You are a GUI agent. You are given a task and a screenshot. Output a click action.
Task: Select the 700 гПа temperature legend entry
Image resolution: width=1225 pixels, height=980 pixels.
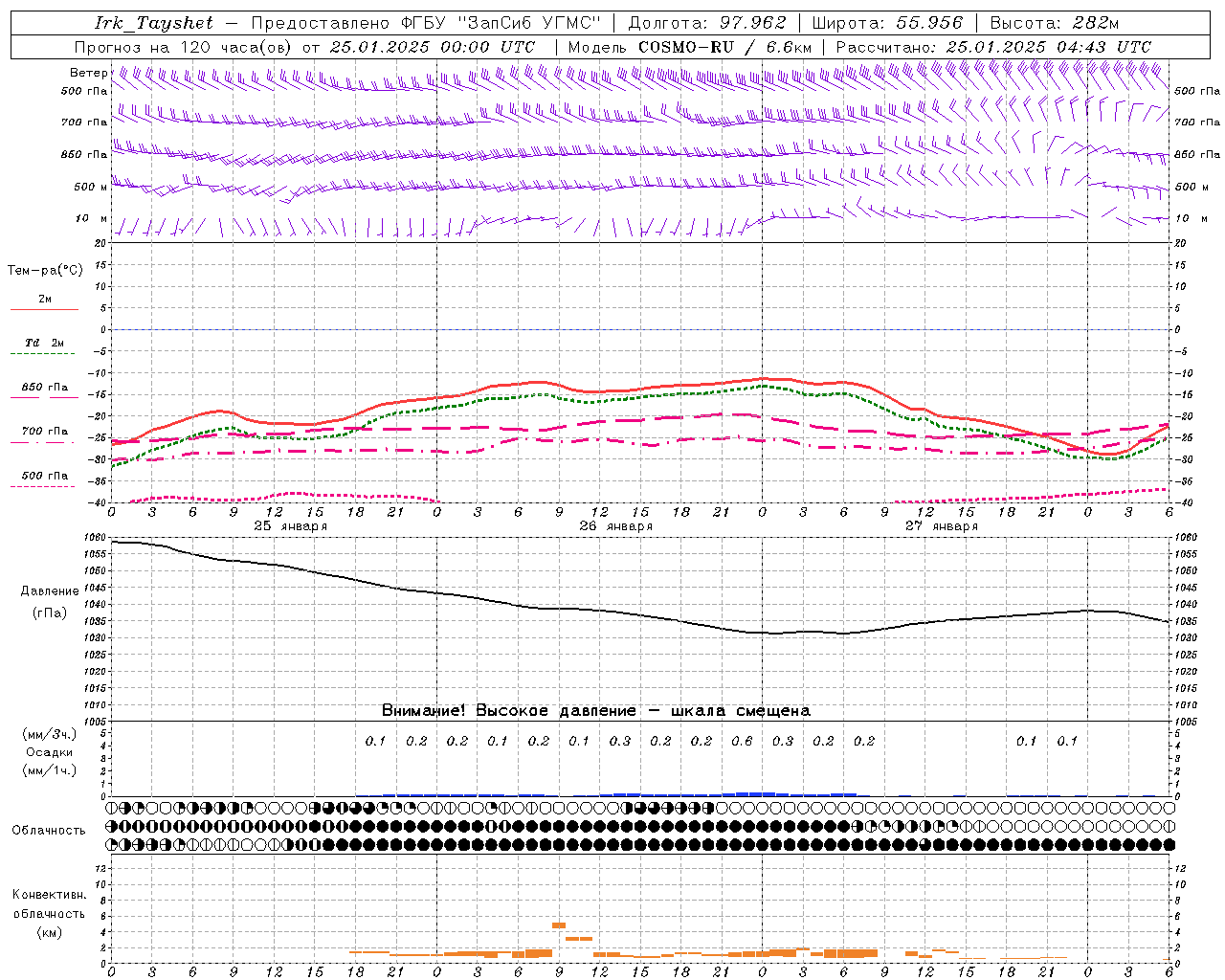click(44, 435)
